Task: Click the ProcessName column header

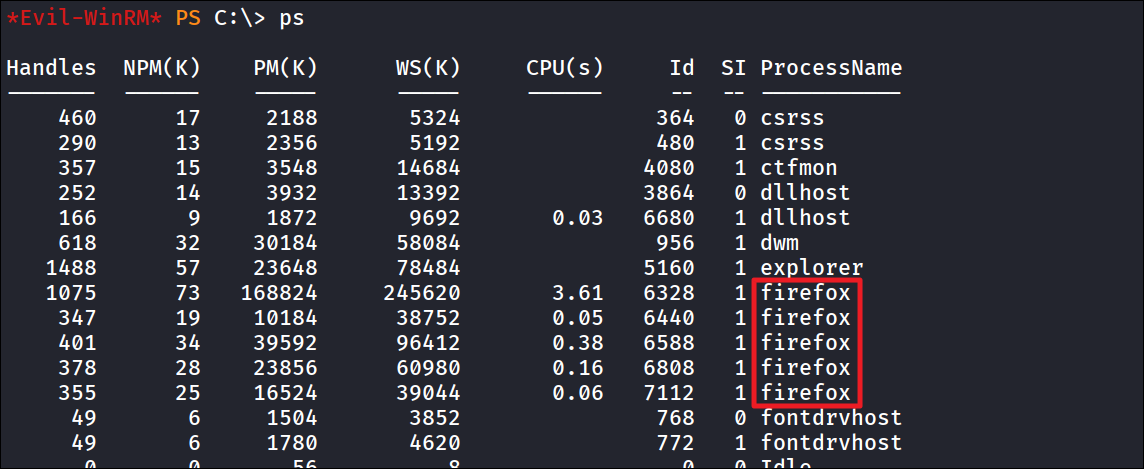Action: 831,68
